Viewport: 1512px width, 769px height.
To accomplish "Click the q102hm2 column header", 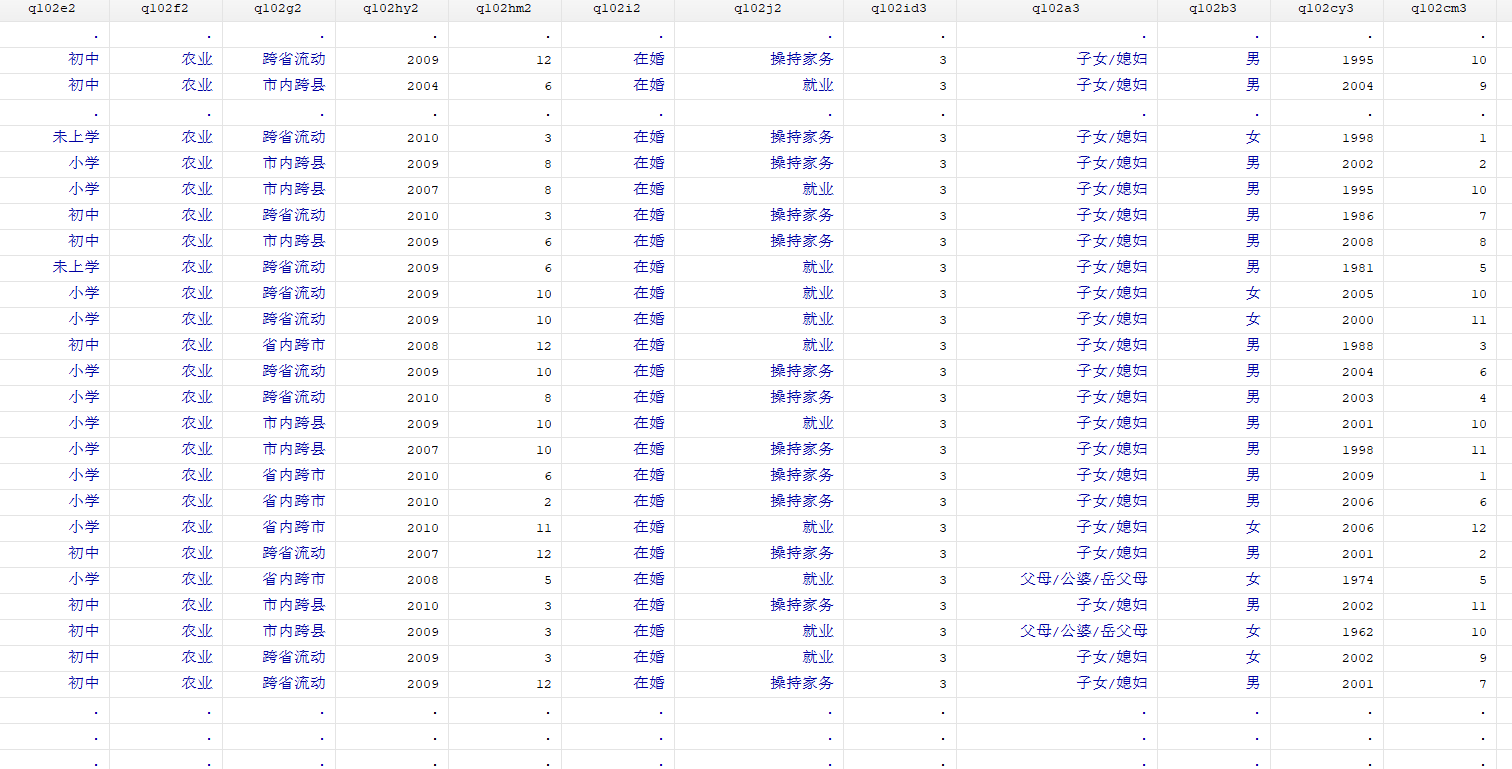I will (x=504, y=9).
